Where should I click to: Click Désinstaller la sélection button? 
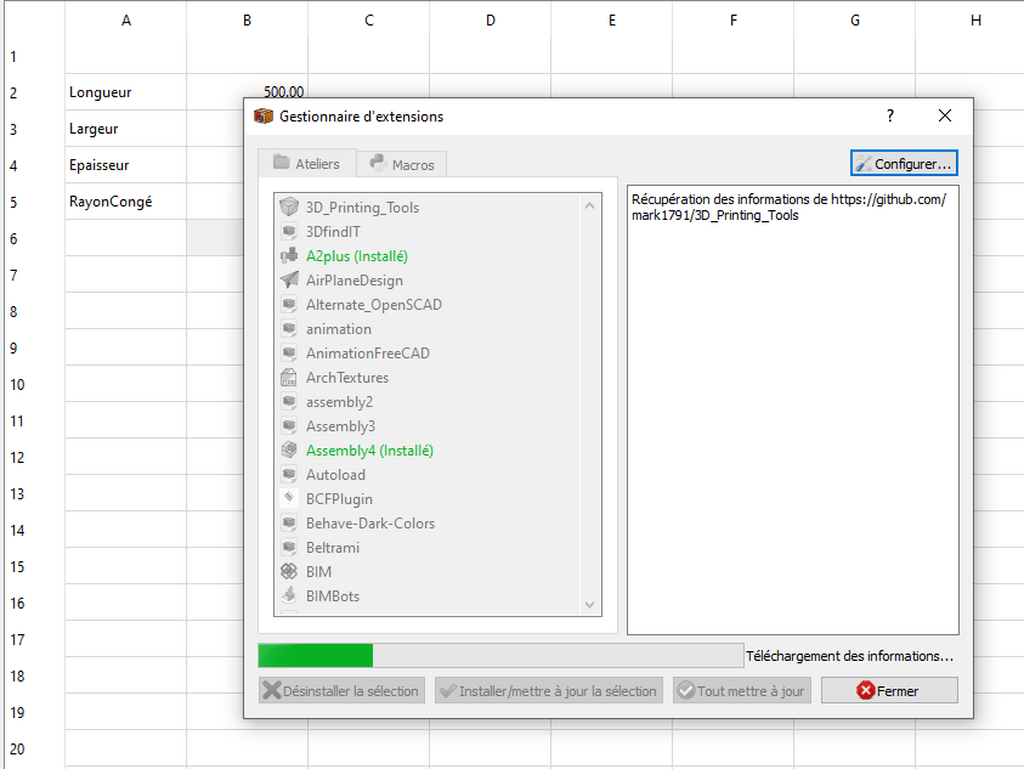[342, 691]
